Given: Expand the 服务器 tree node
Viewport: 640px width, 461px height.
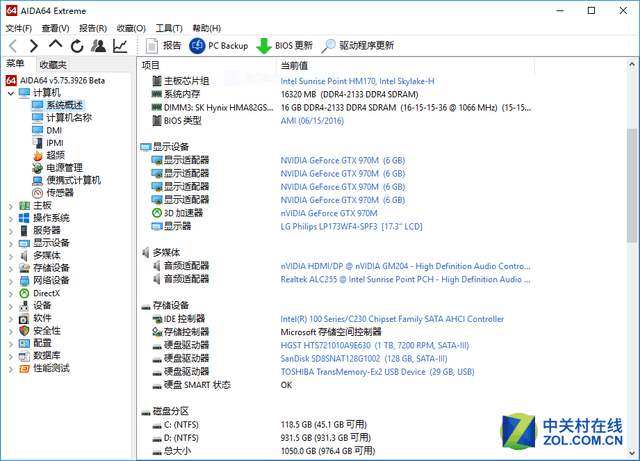Looking at the screenshot, I should [11, 231].
